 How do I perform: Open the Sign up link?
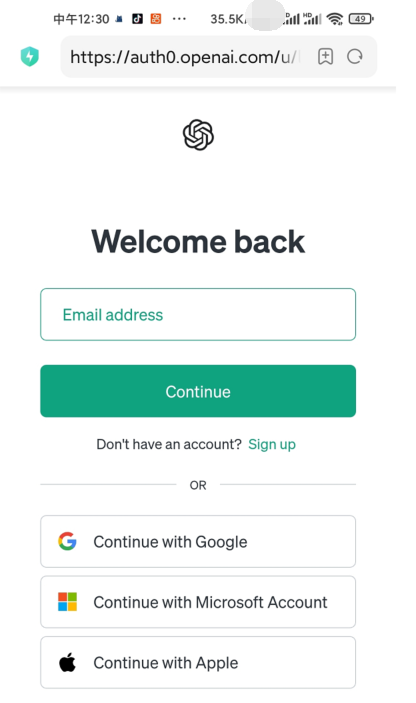point(272,444)
